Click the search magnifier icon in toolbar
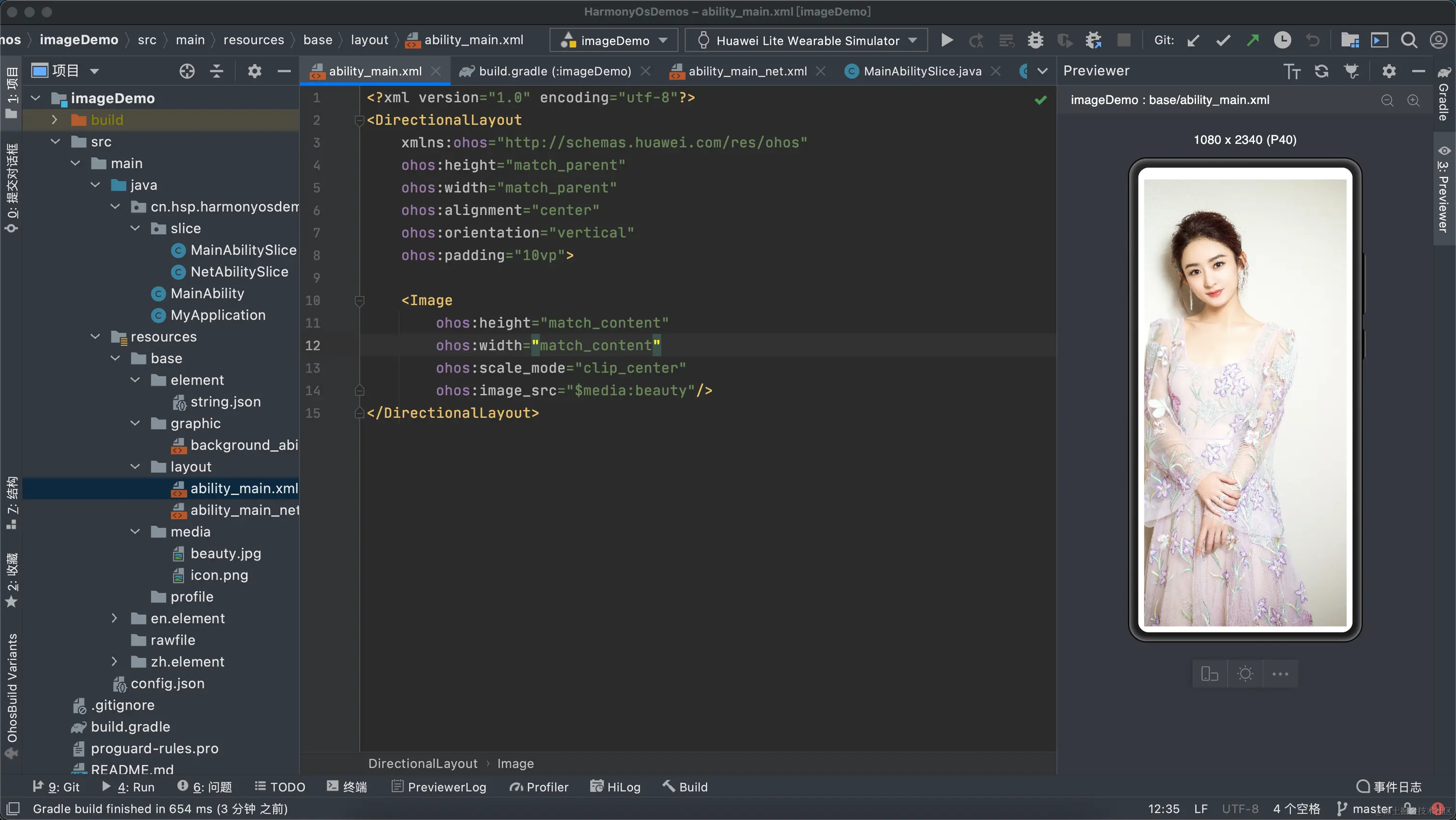 [x=1408, y=40]
